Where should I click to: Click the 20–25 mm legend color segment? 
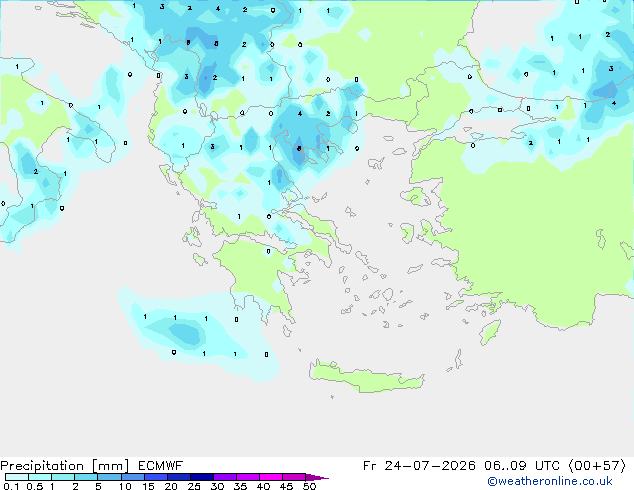179,477
